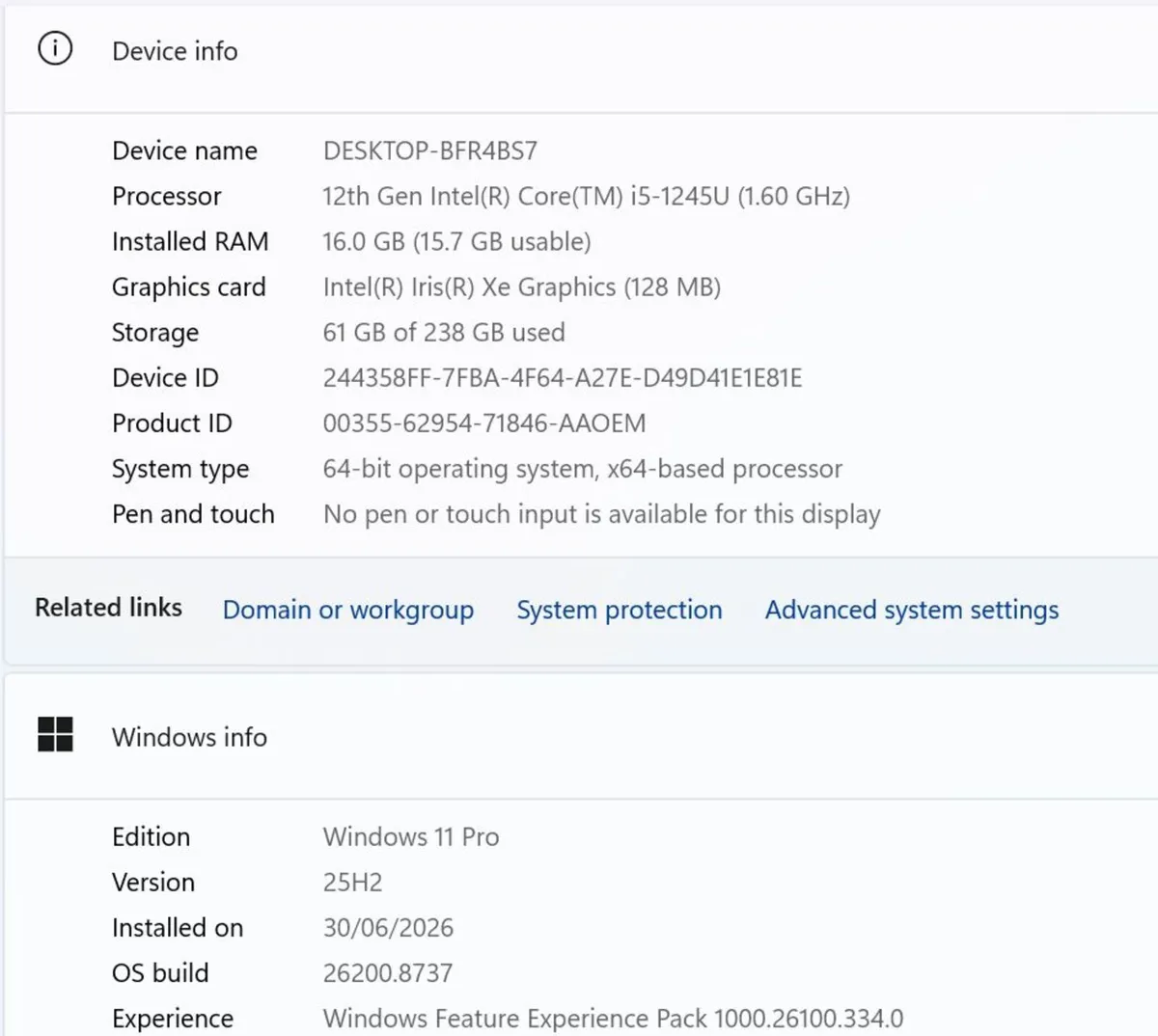The height and width of the screenshot is (1036, 1158).
Task: Click the Installed RAM label
Action: [x=190, y=241]
